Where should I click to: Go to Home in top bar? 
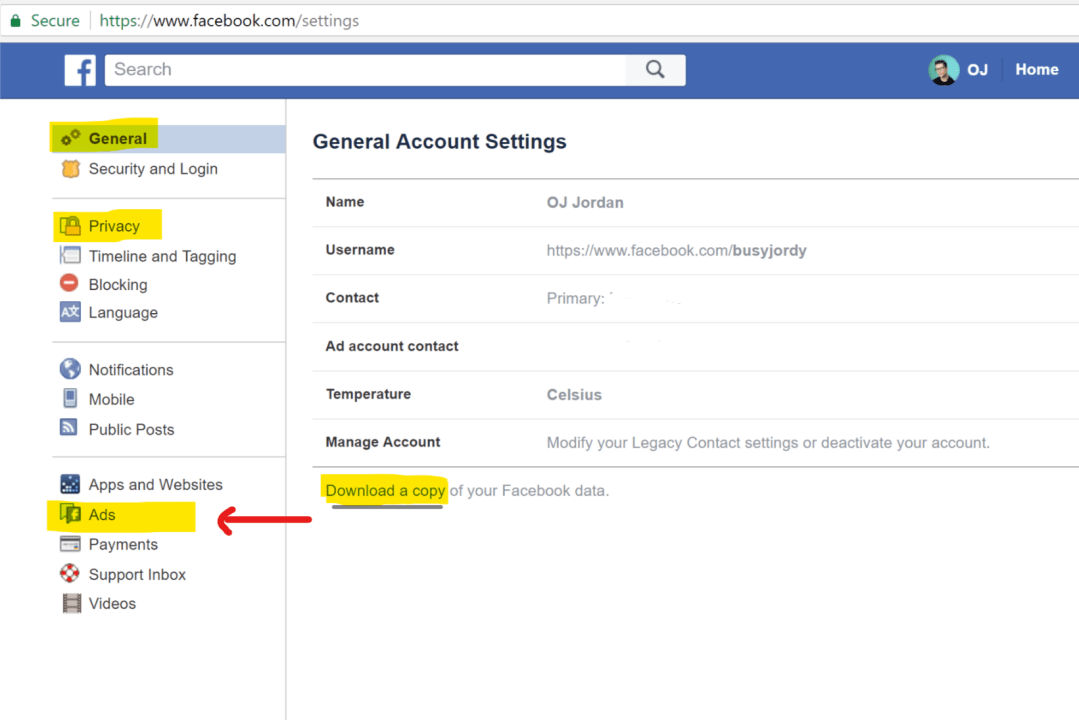point(1036,70)
